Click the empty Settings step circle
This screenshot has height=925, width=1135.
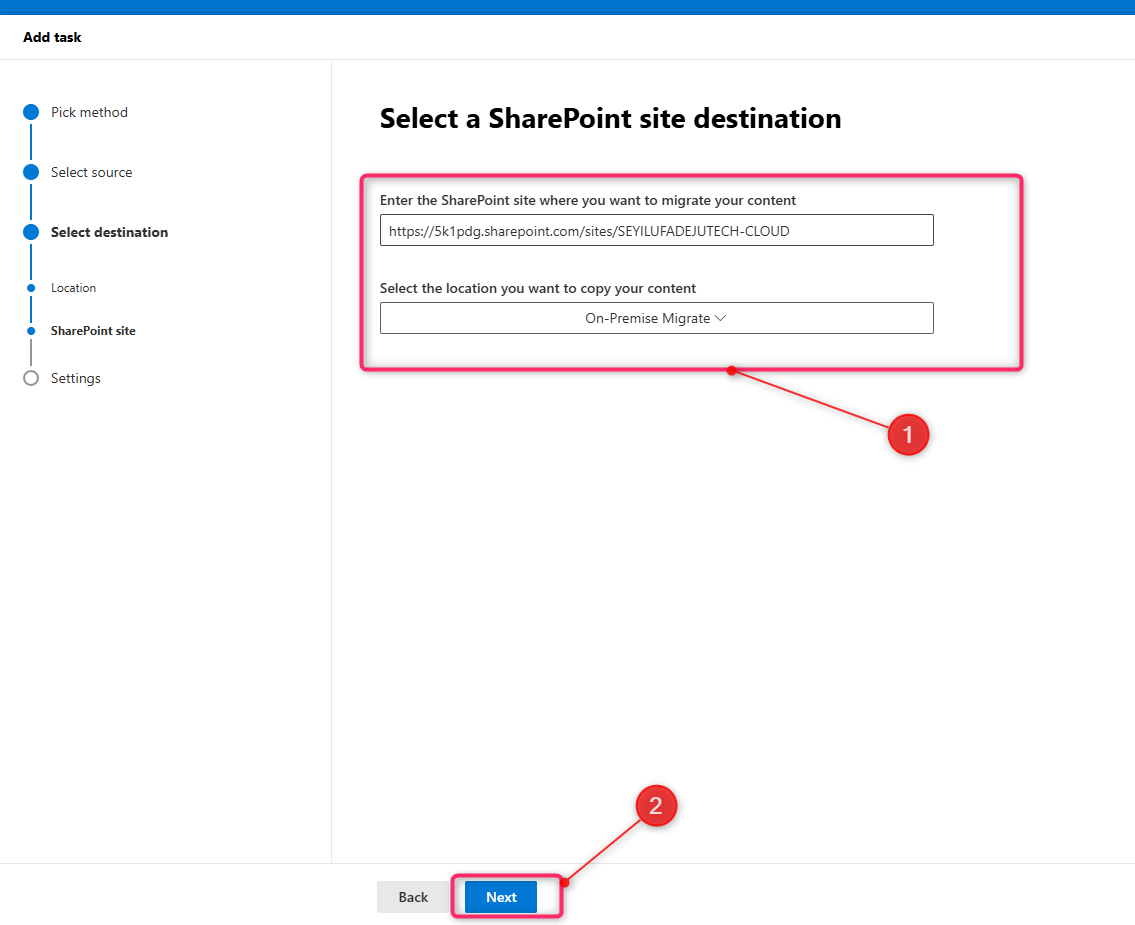(31, 379)
